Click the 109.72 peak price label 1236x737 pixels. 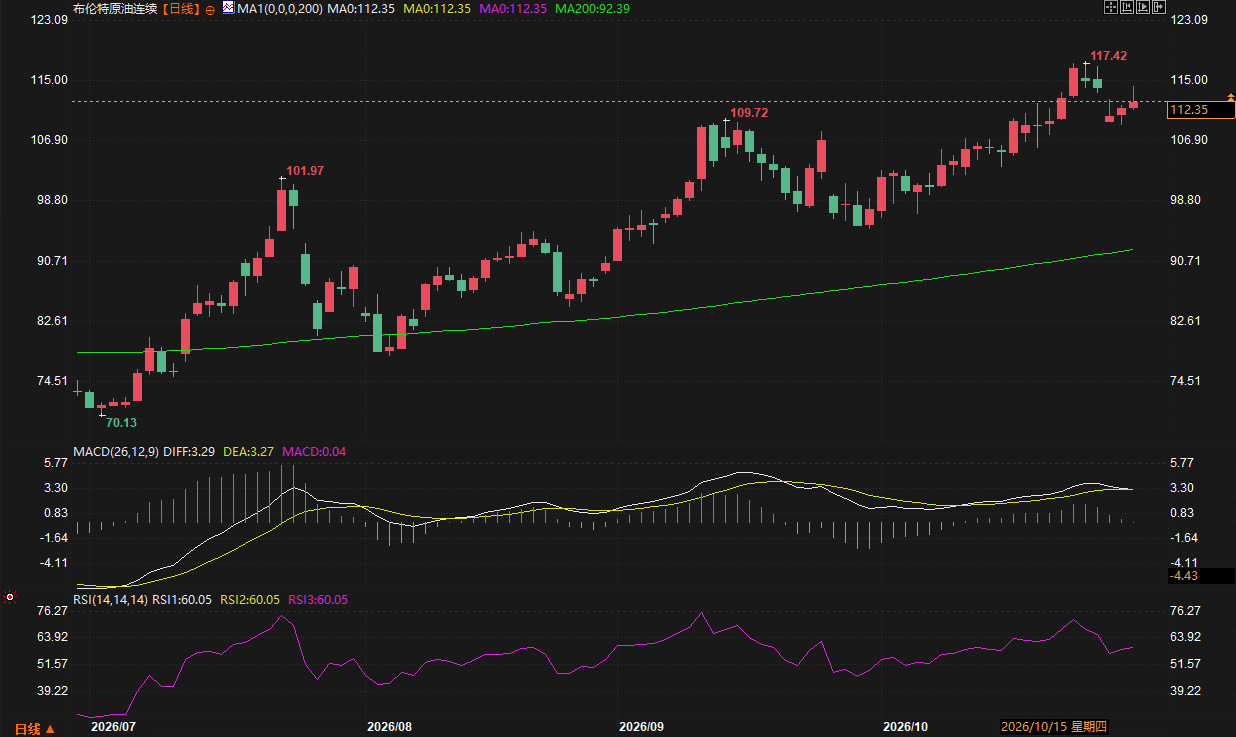(x=749, y=113)
